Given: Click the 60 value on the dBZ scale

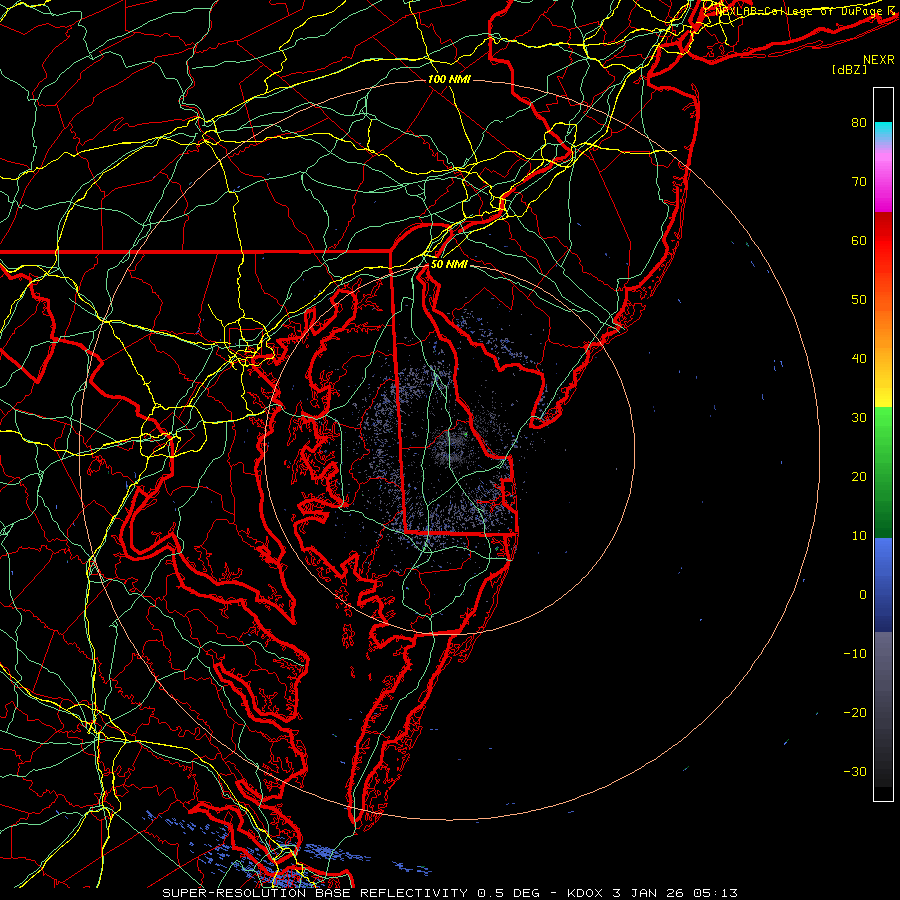Looking at the screenshot, I should (859, 241).
